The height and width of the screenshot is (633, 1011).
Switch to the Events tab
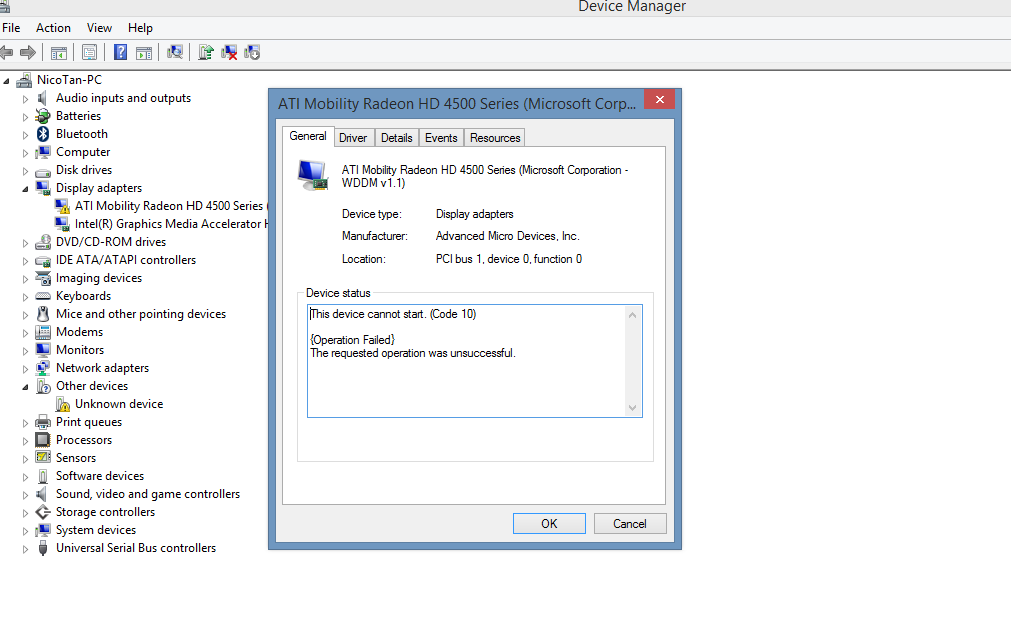click(441, 138)
